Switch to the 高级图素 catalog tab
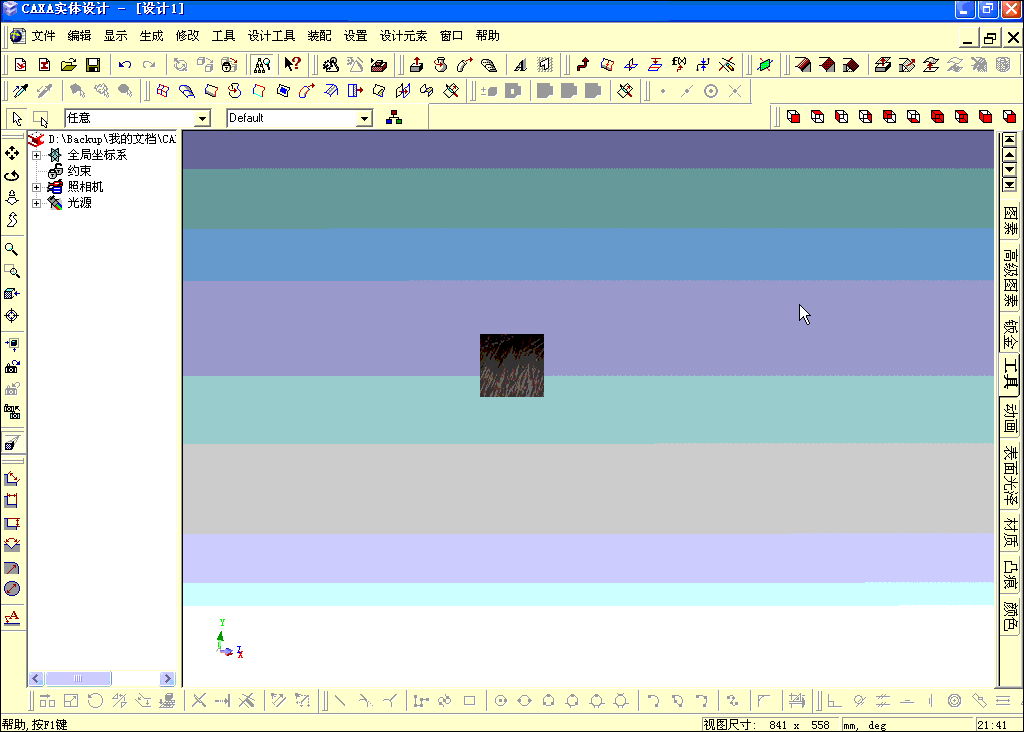 1010,277
